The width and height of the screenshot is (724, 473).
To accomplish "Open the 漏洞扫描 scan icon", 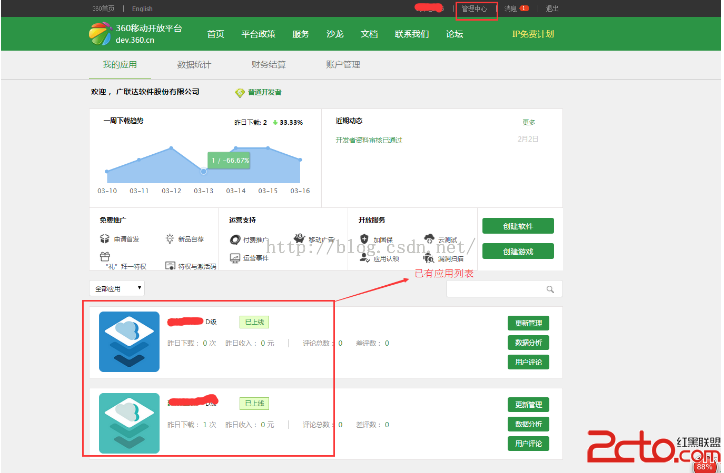I will (429, 258).
